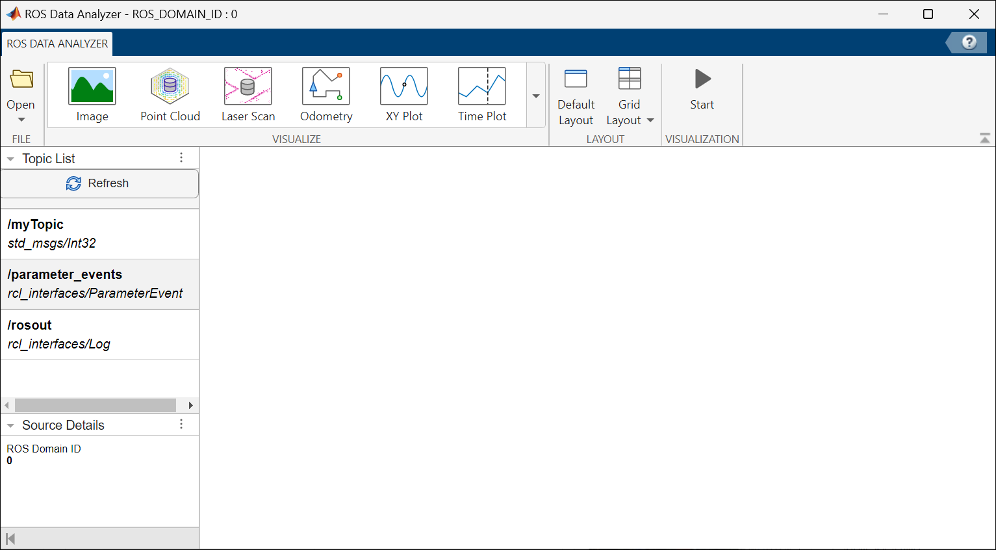Collapse the left side panel
This screenshot has height=550, width=996.
[x=10, y=539]
